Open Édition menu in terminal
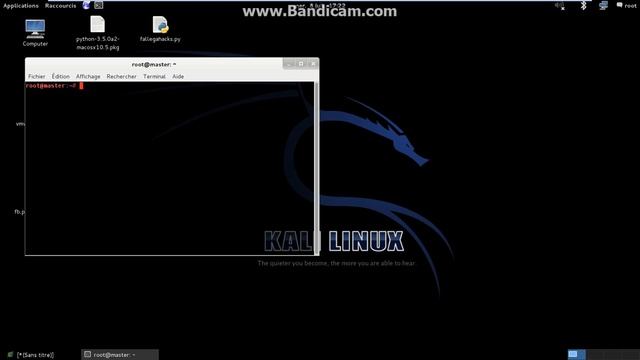This screenshot has width=640, height=360. pos(60,76)
